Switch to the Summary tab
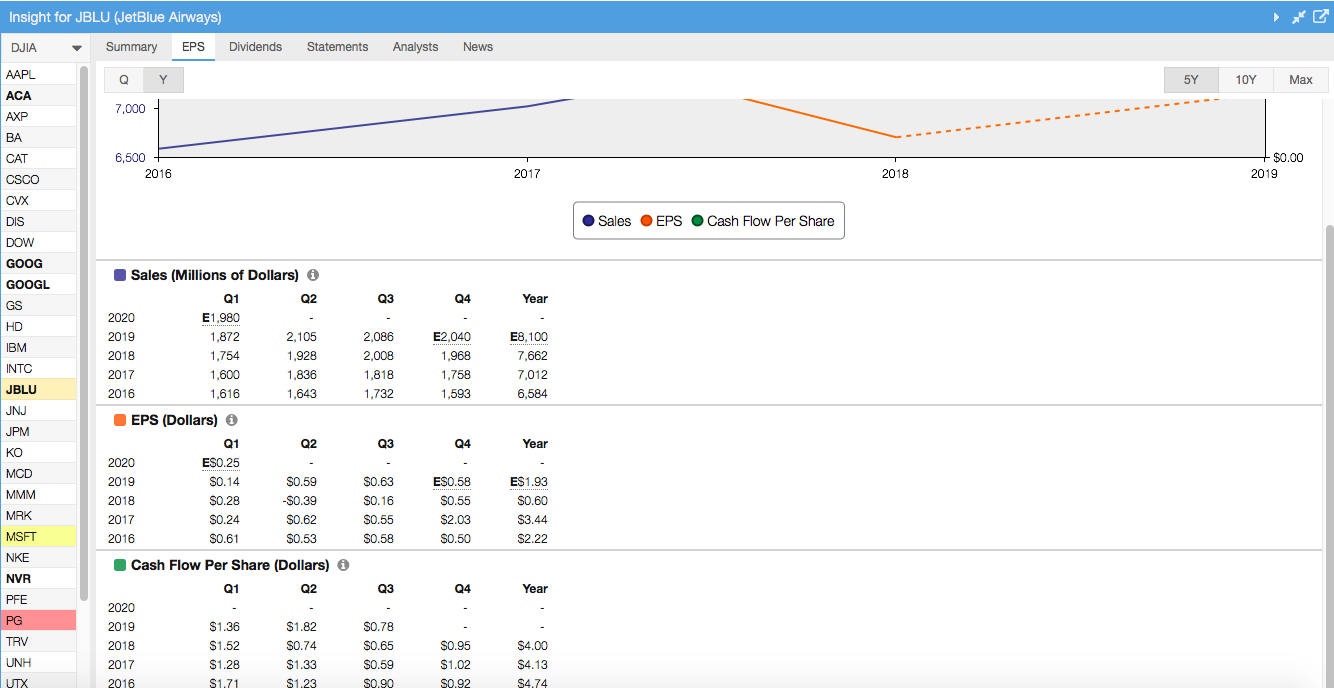 pyautogui.click(x=132, y=47)
